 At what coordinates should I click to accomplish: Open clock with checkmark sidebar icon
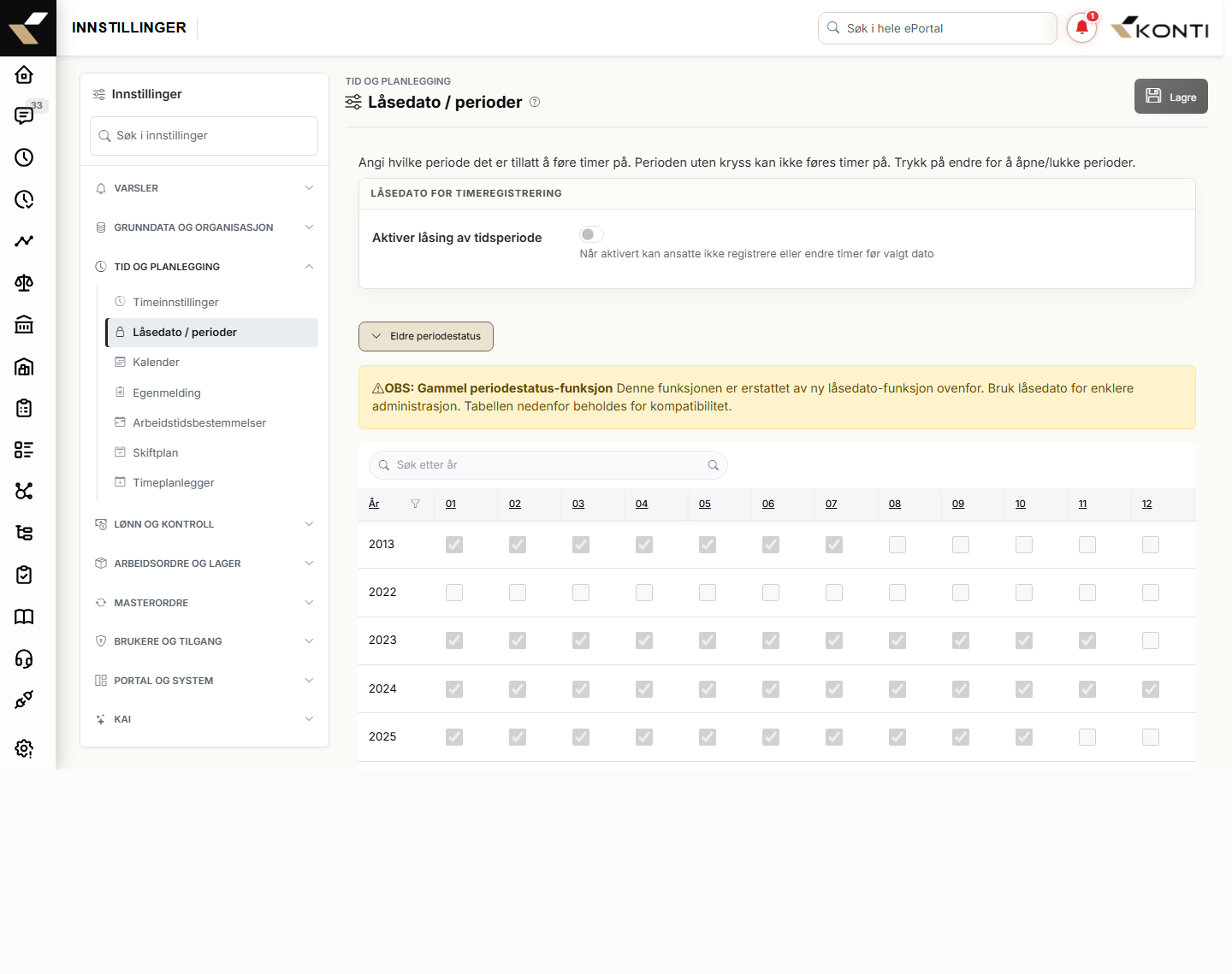tap(24, 199)
